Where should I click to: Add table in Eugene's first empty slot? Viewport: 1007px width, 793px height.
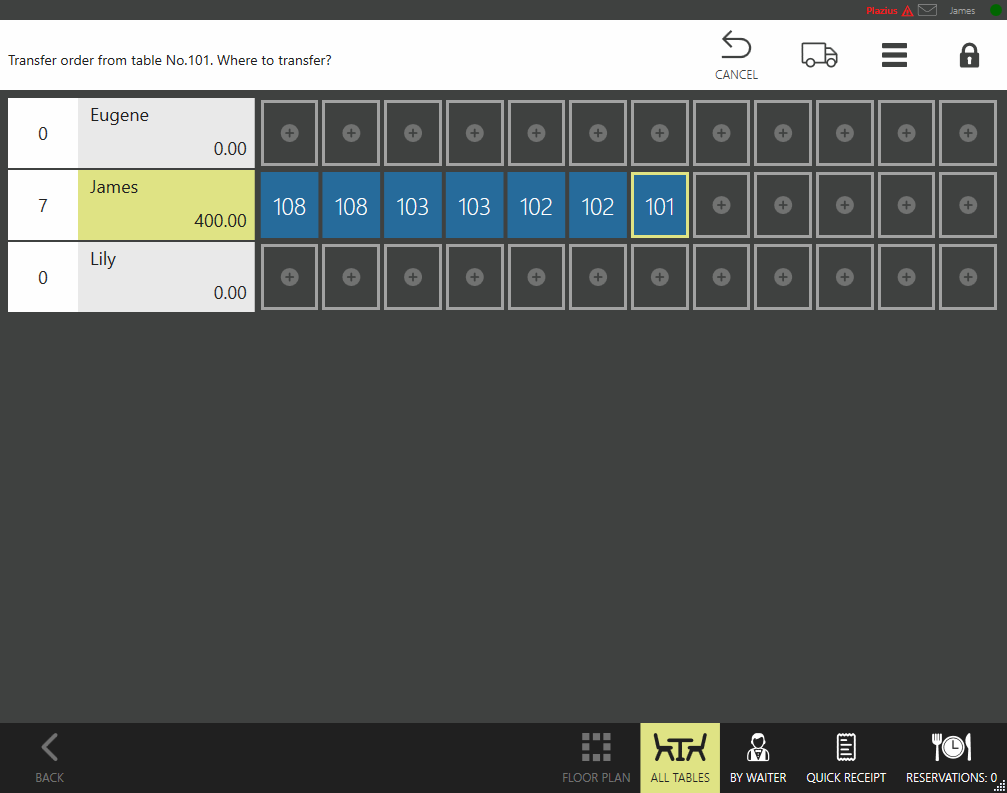point(289,133)
